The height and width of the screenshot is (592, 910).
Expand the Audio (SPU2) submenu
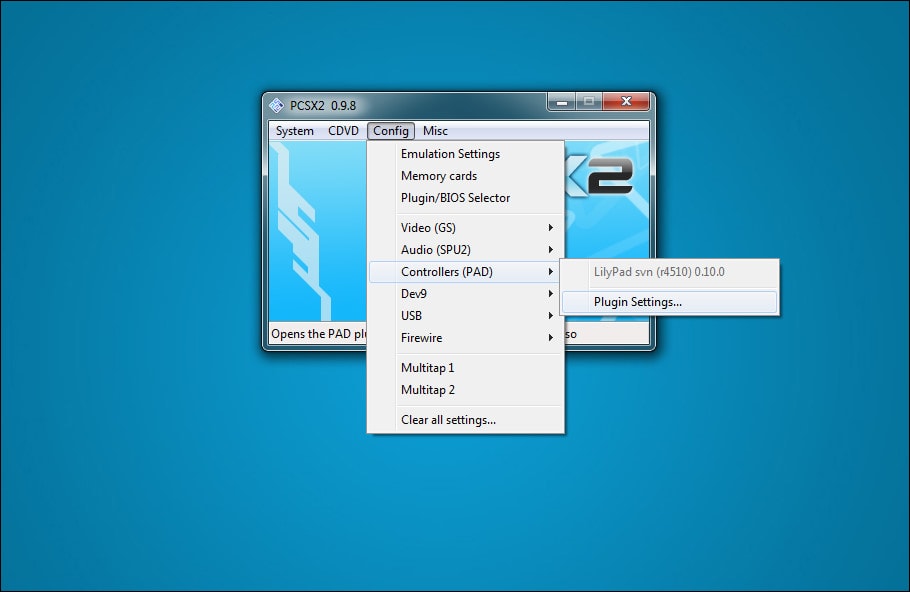point(466,250)
